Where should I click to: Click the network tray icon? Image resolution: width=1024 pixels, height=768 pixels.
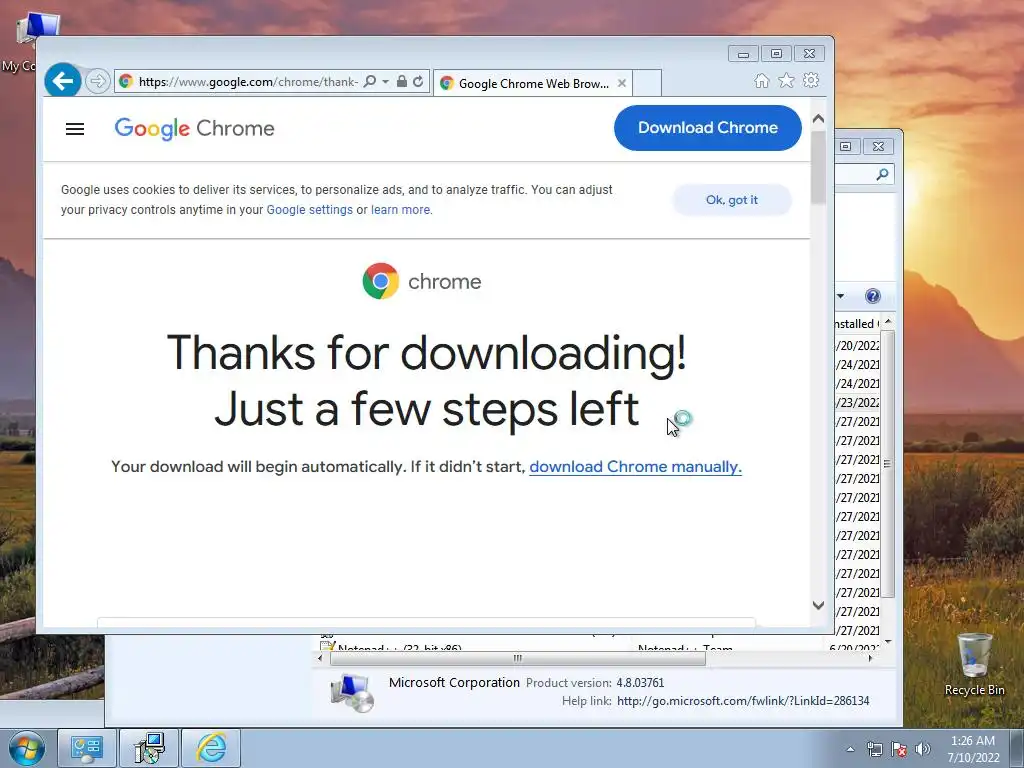pos(874,749)
